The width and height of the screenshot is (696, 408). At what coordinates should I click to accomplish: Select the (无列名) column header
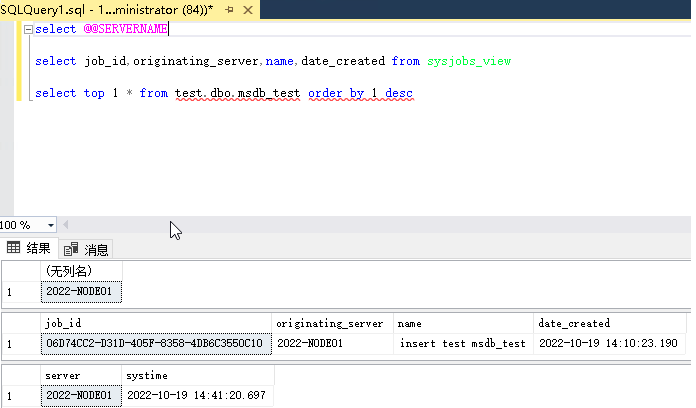[x=81, y=271]
